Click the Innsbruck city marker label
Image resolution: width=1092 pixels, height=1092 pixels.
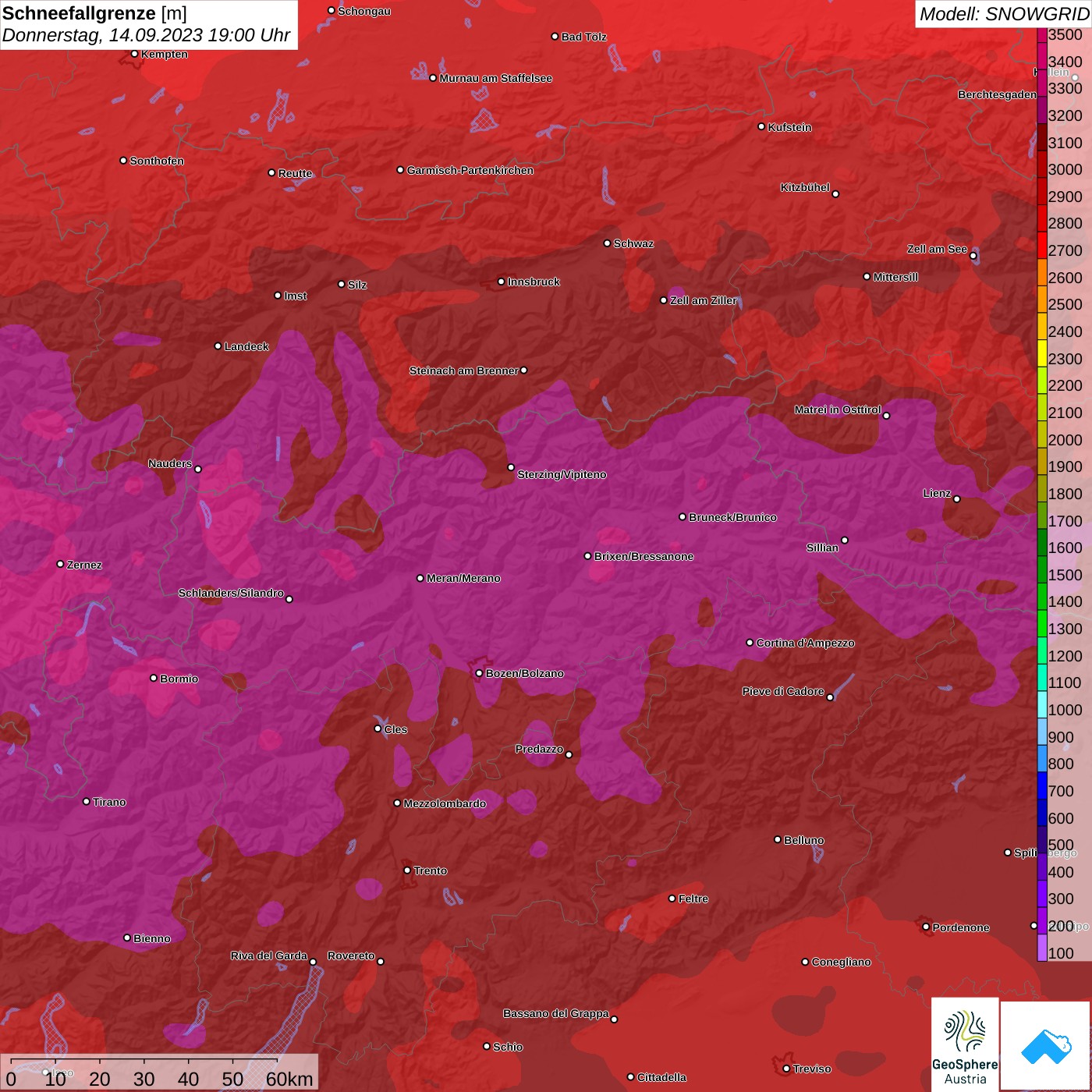[x=534, y=282]
